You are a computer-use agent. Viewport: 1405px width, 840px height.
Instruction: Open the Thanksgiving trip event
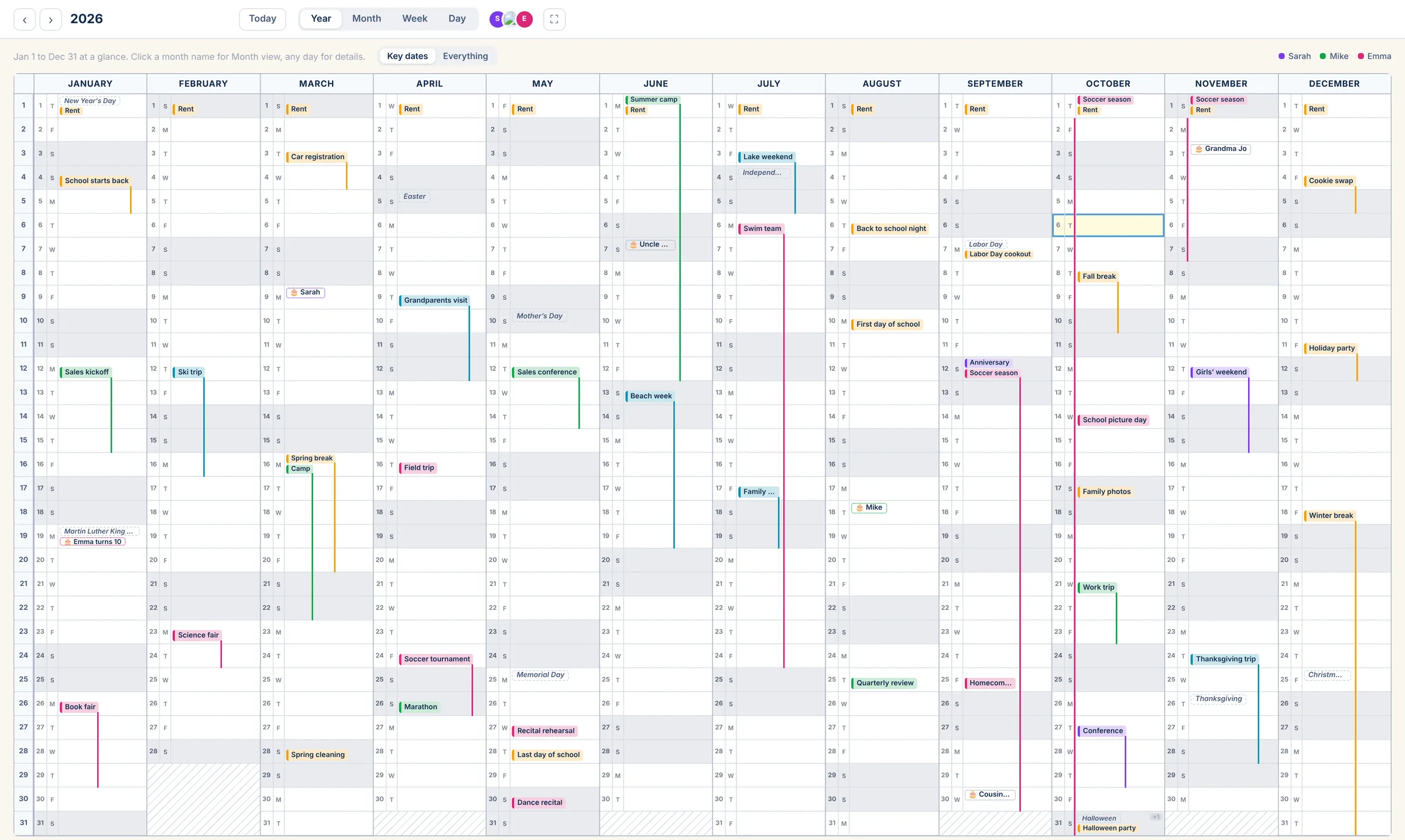[x=1225, y=659]
